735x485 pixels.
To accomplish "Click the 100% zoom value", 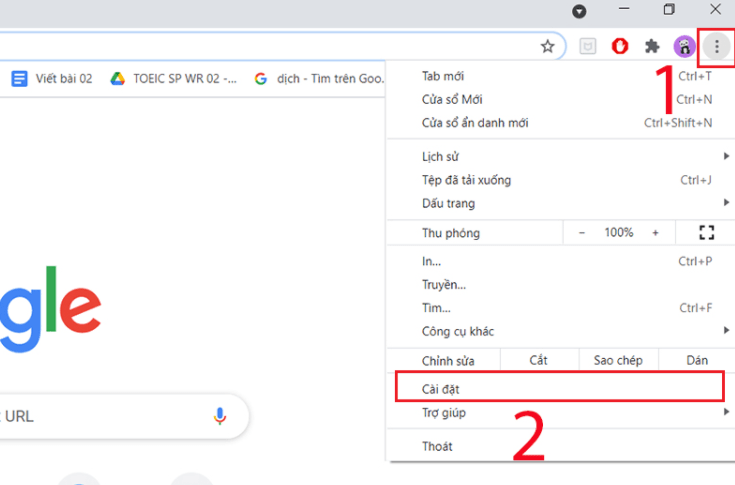I will coord(619,232).
